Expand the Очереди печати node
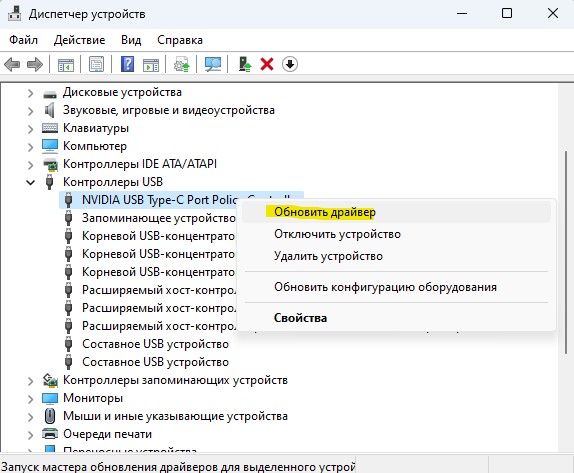Screen dimensions: 574x473 pyautogui.click(x=31, y=434)
